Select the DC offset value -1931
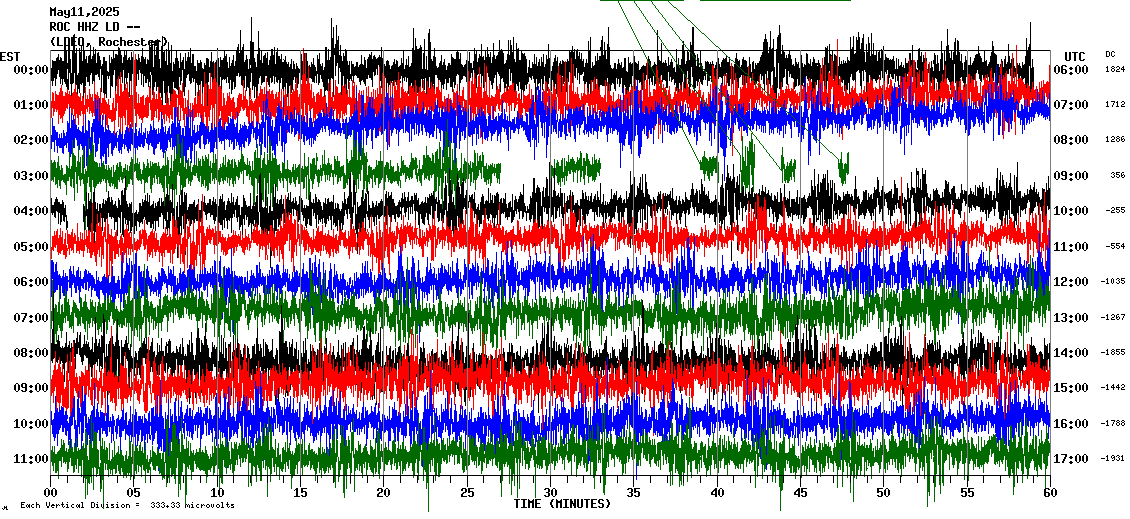Image resolution: width=1130 pixels, height=519 pixels. point(1114,459)
